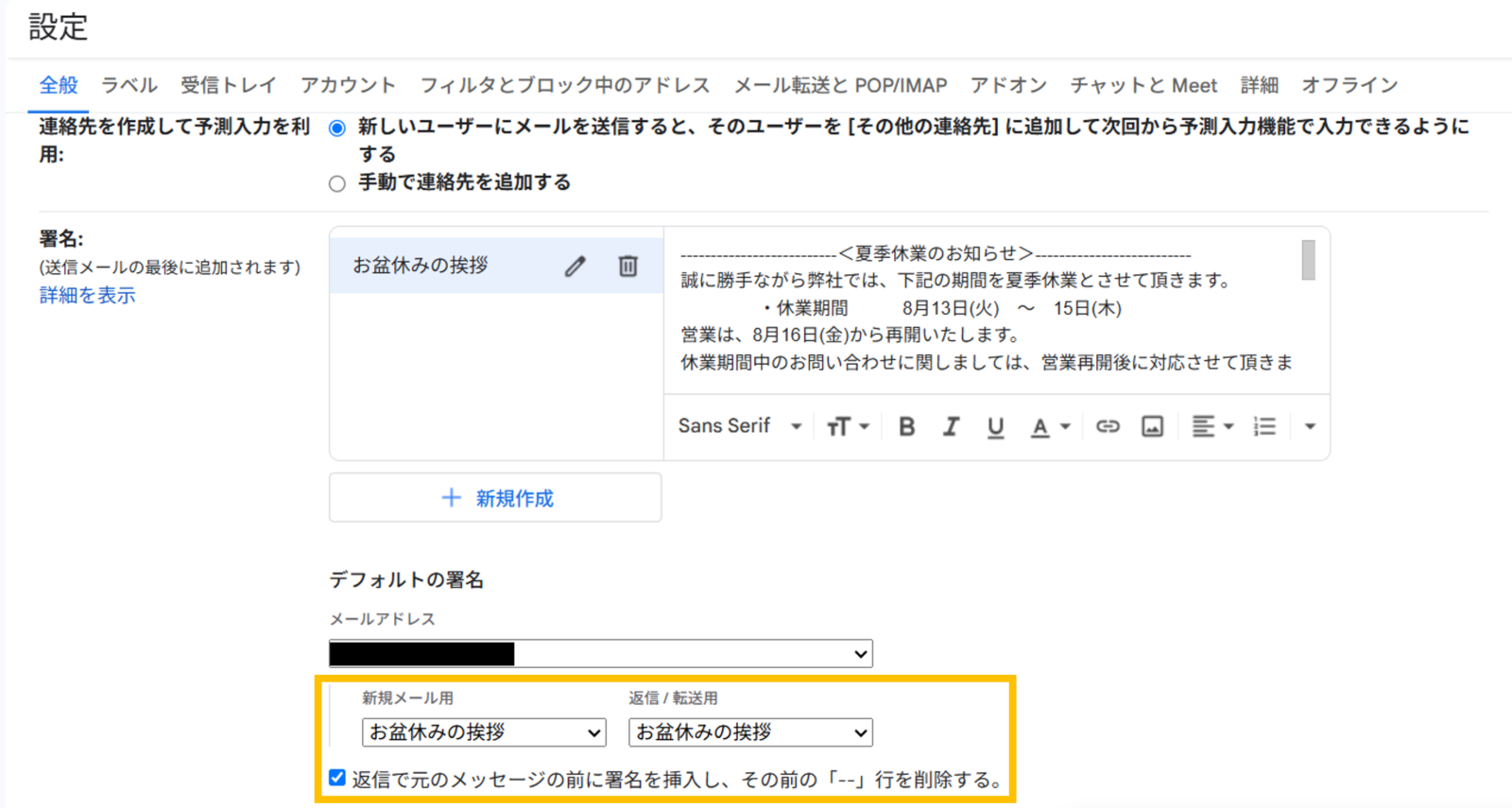
Task: Open the メールアドレス dropdown
Action: tap(600, 653)
